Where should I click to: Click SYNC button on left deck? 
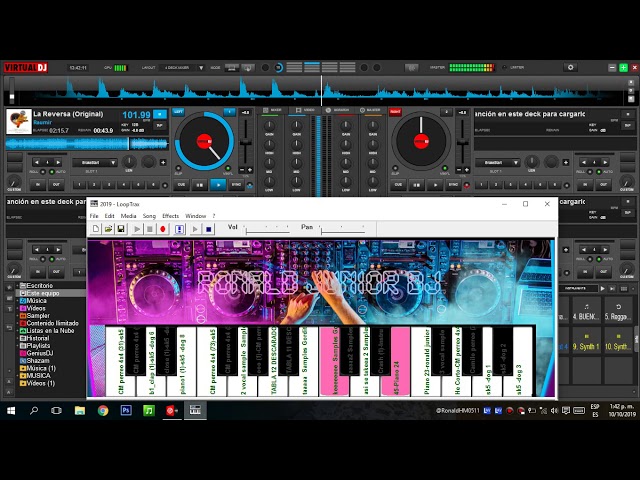pyautogui.click(x=236, y=185)
